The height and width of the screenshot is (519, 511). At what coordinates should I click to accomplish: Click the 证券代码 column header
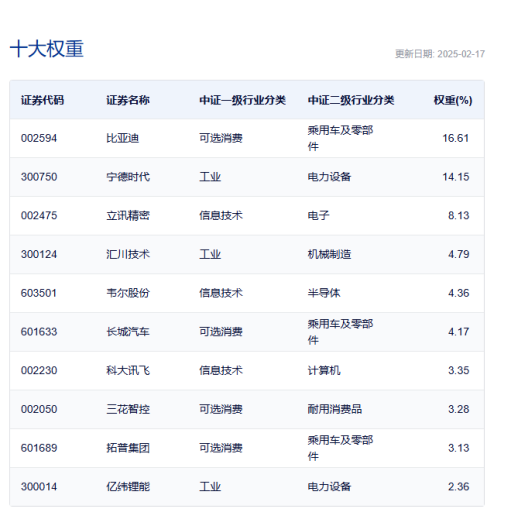tap(42, 100)
